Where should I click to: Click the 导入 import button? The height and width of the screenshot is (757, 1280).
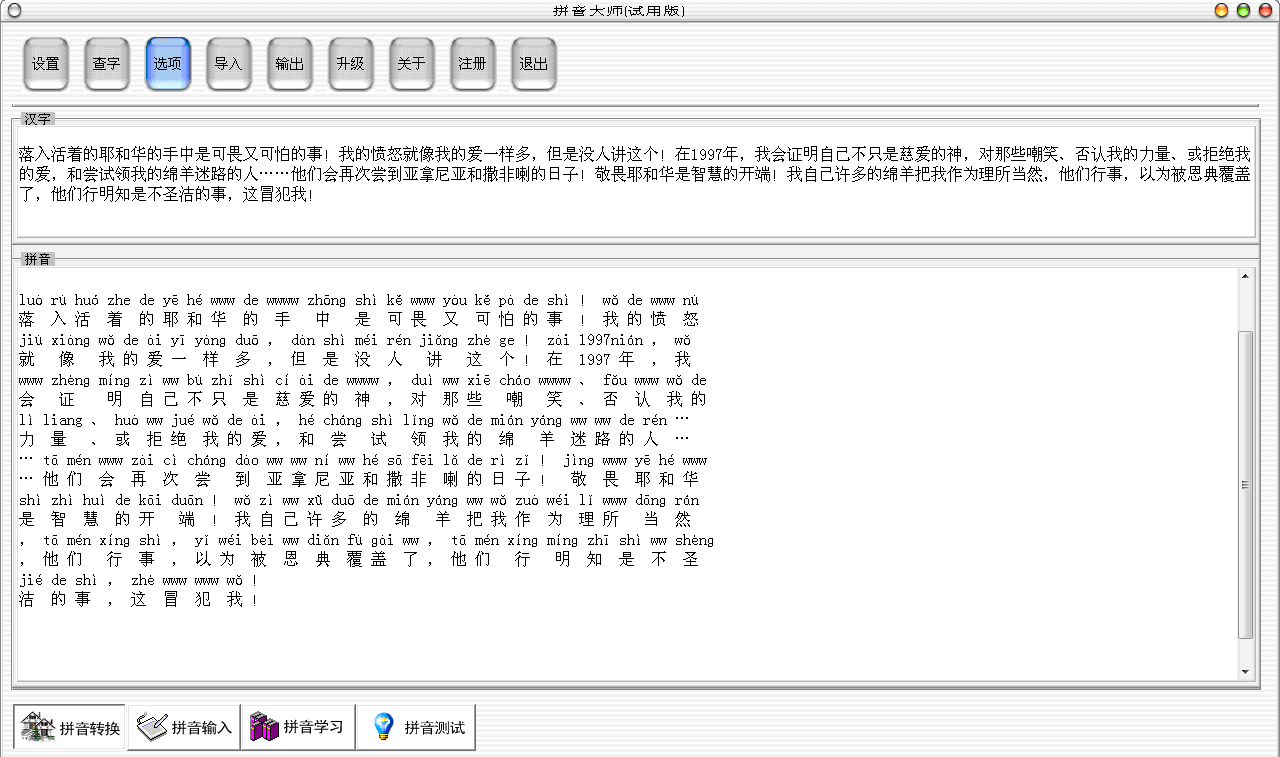pos(229,64)
